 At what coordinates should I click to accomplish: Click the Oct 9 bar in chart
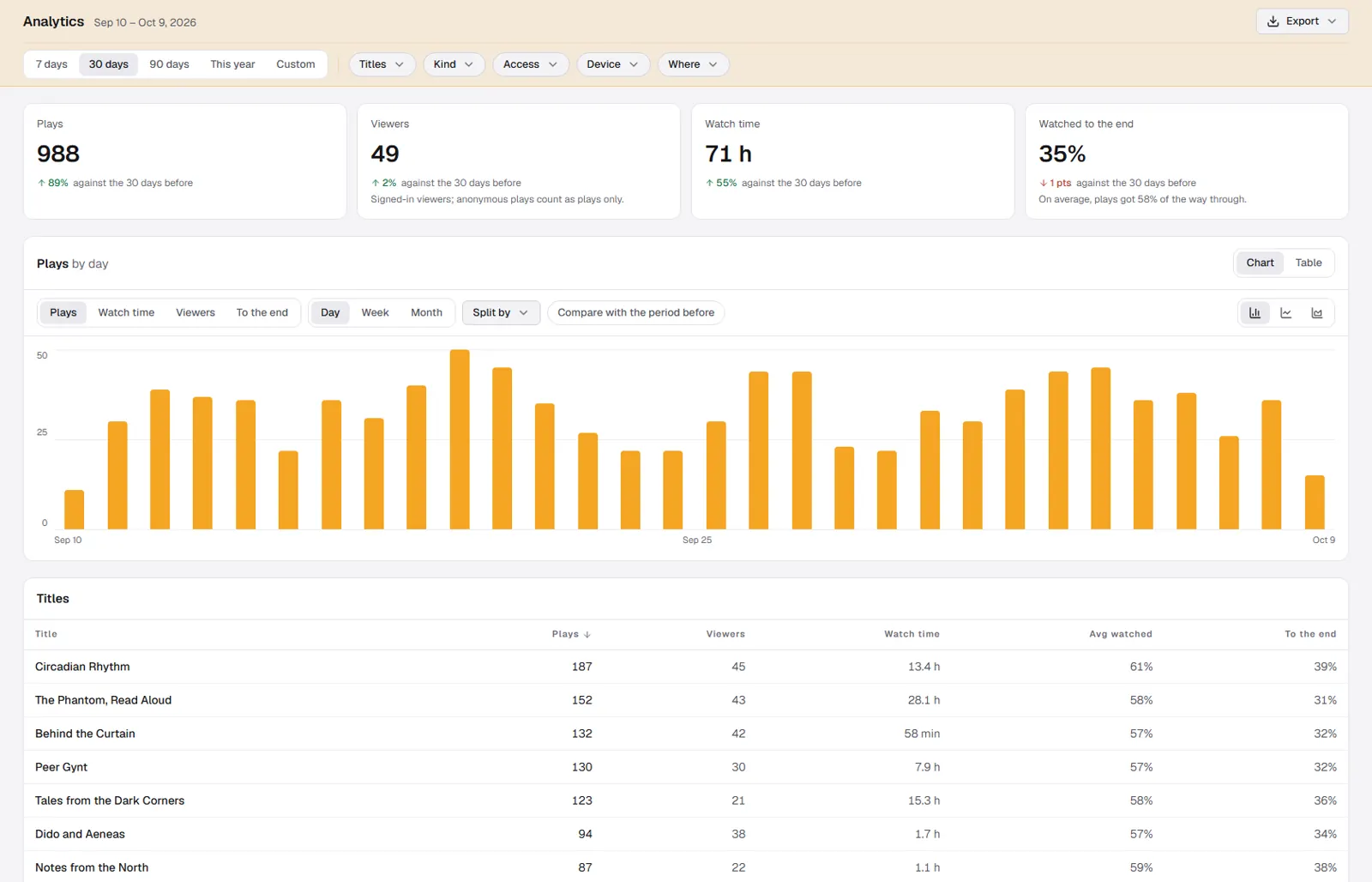tap(1315, 502)
